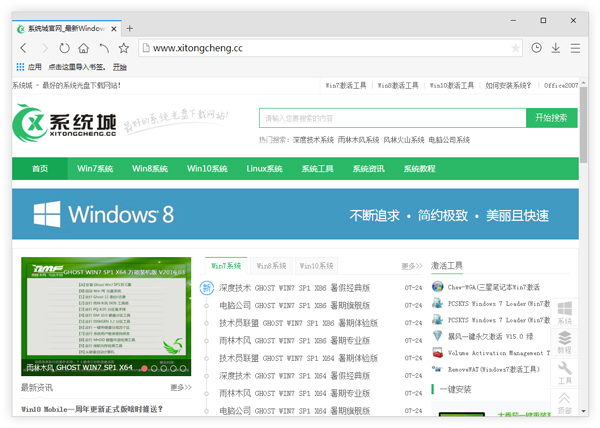
Task: Close the 系统城官网 browser tab
Action: click(114, 29)
